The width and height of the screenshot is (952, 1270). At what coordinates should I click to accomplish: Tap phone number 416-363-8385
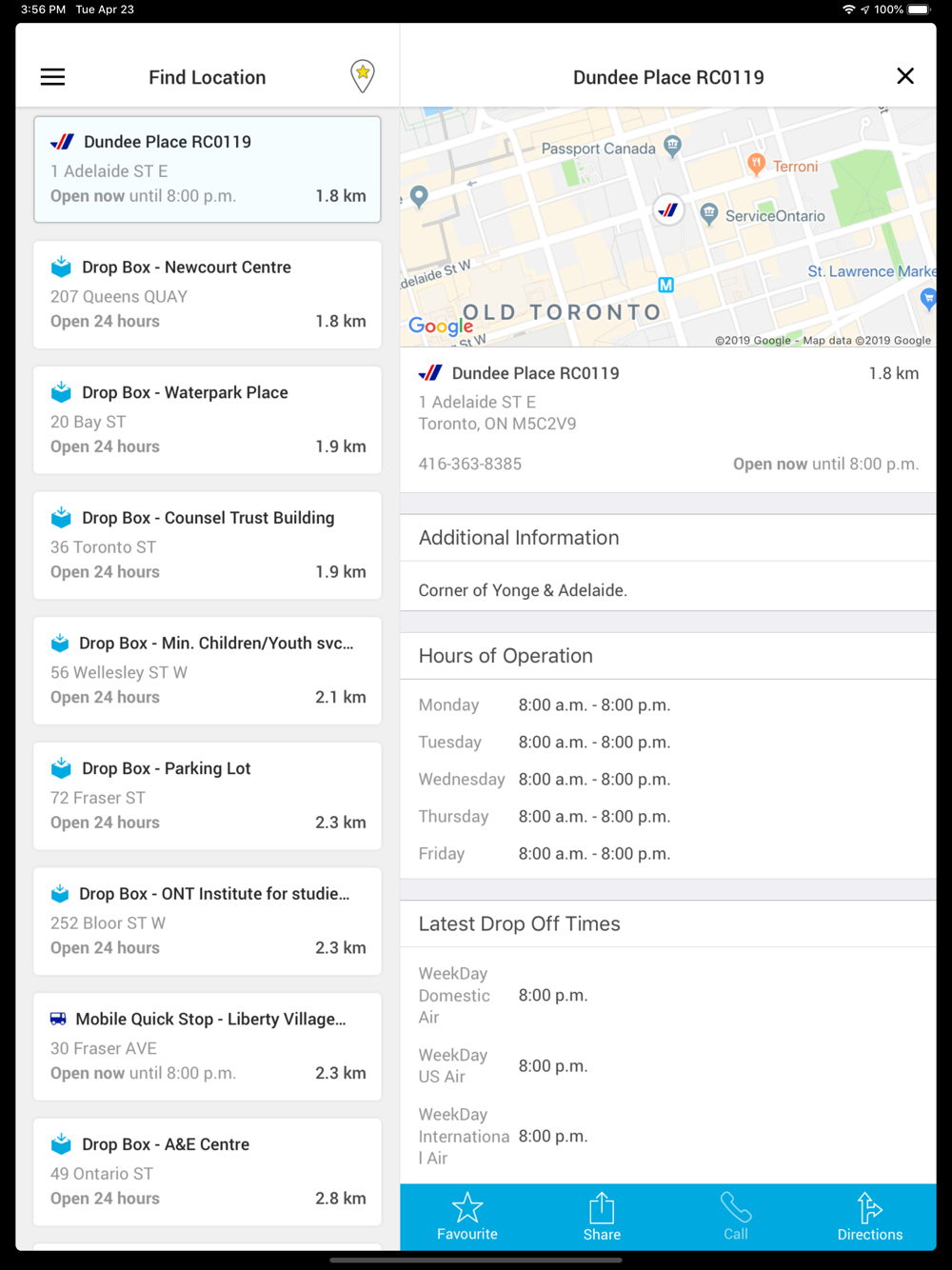click(470, 465)
